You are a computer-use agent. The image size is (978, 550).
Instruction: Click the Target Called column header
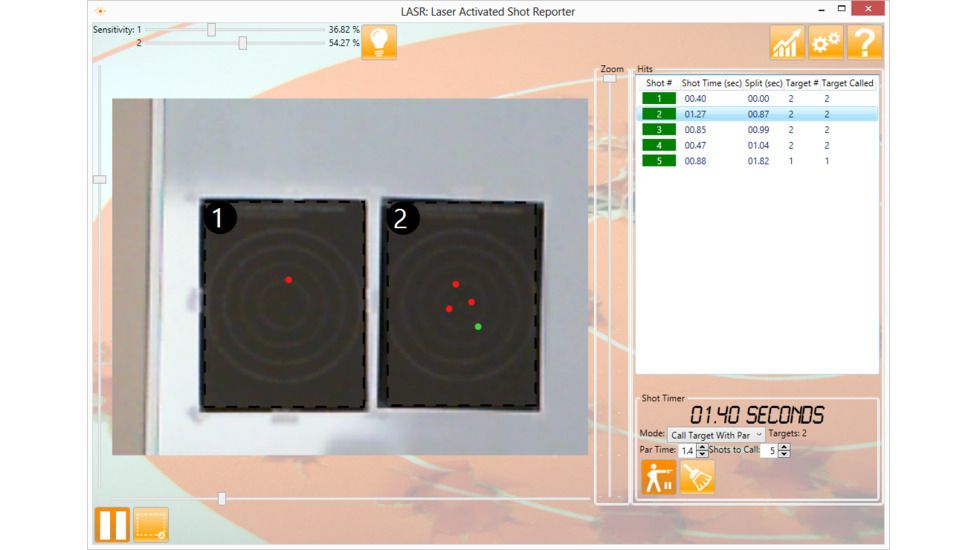847,83
